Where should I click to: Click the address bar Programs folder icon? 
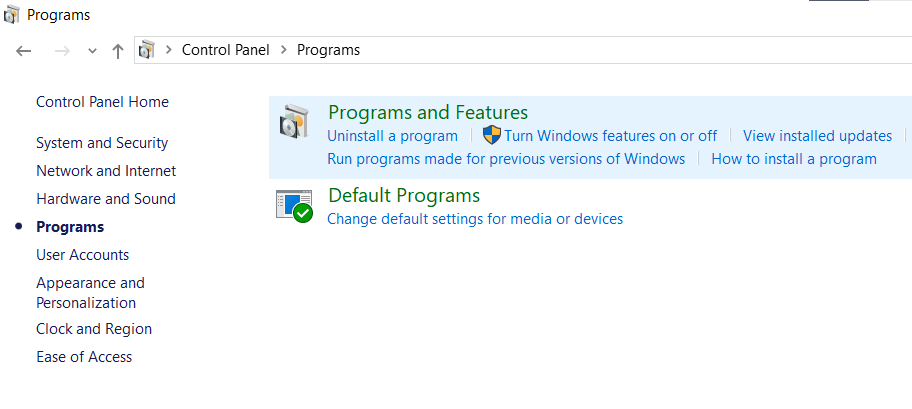click(147, 50)
